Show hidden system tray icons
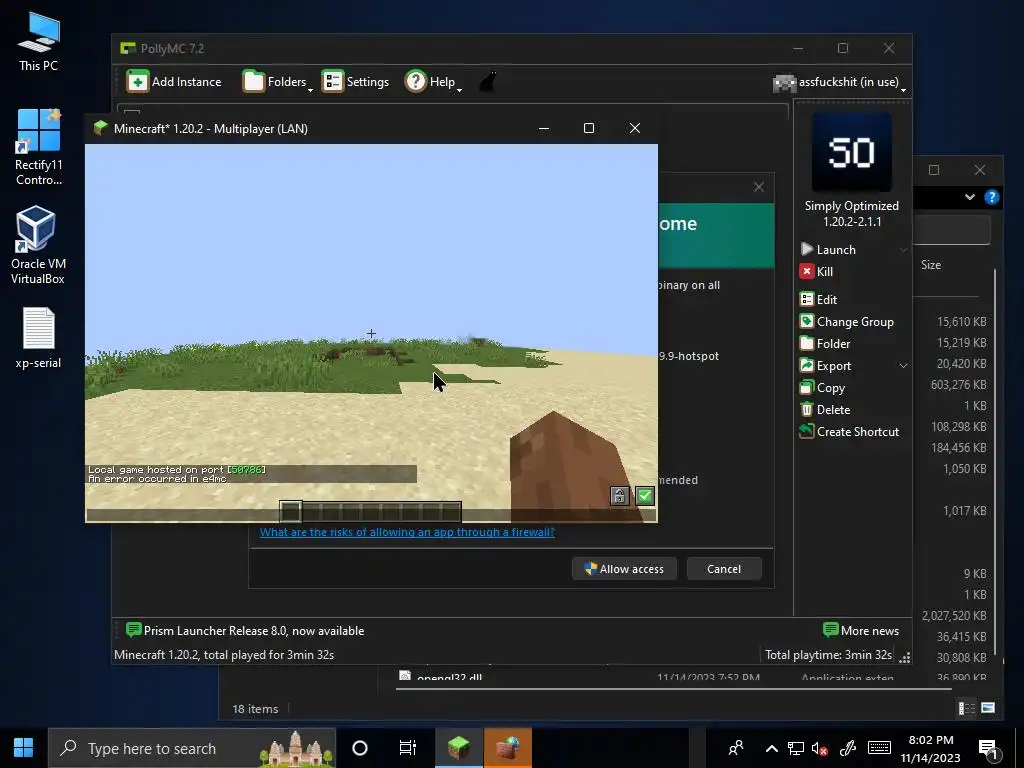 click(x=771, y=749)
